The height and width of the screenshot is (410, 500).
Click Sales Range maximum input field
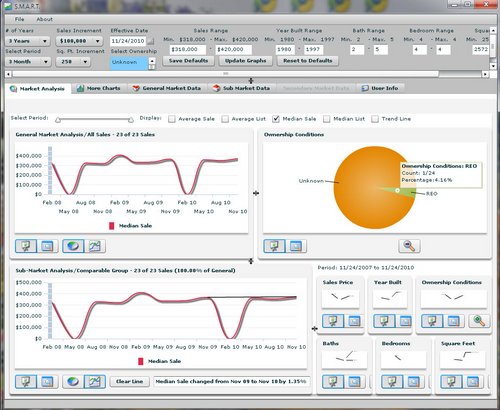[234, 49]
